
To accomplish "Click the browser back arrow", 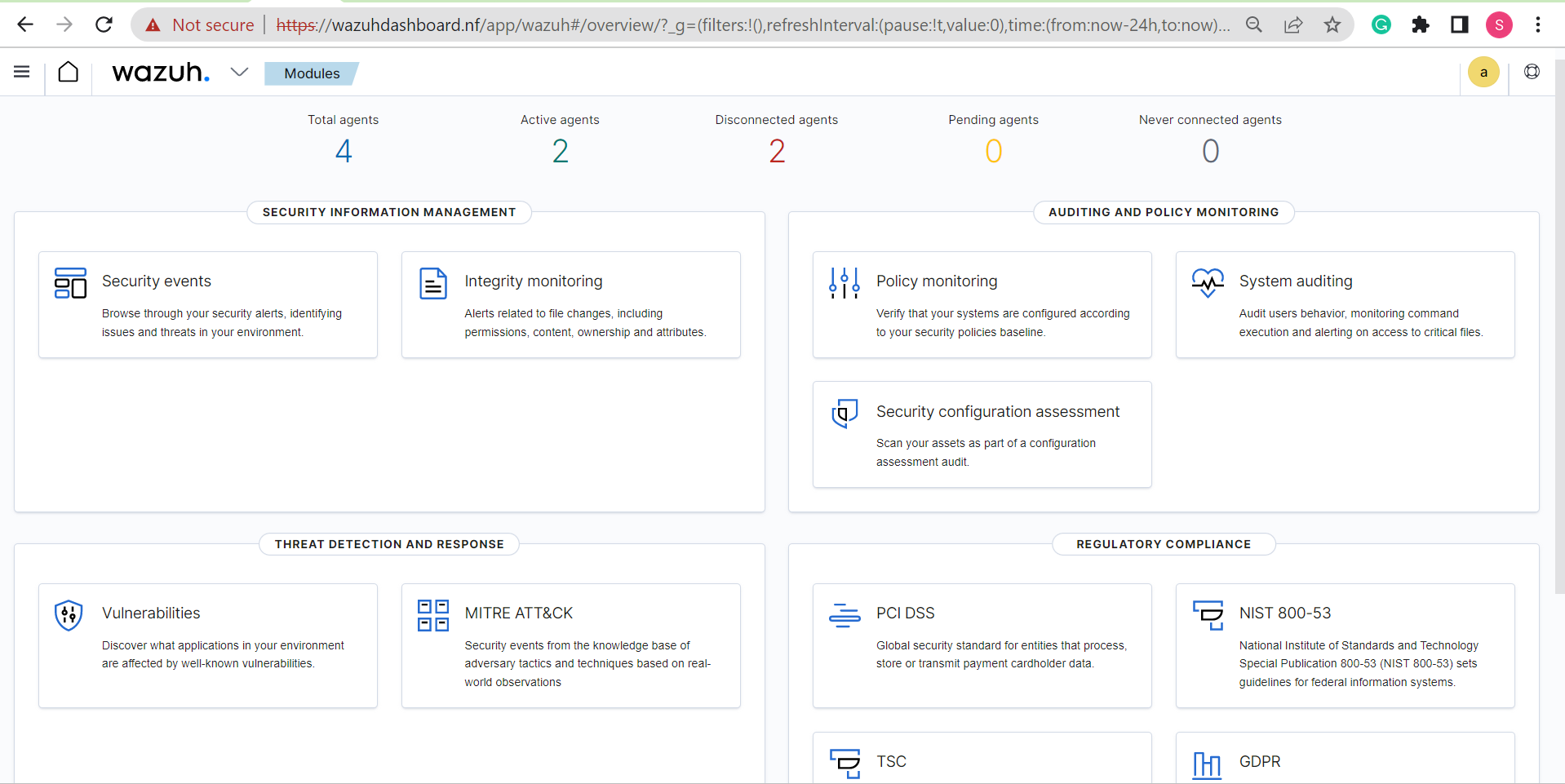I will (x=25, y=24).
